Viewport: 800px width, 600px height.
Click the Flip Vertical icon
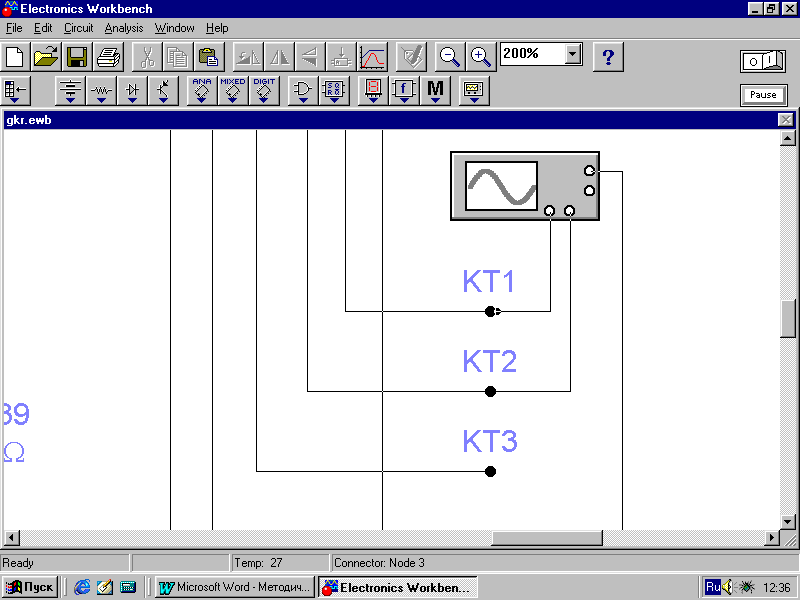point(310,57)
